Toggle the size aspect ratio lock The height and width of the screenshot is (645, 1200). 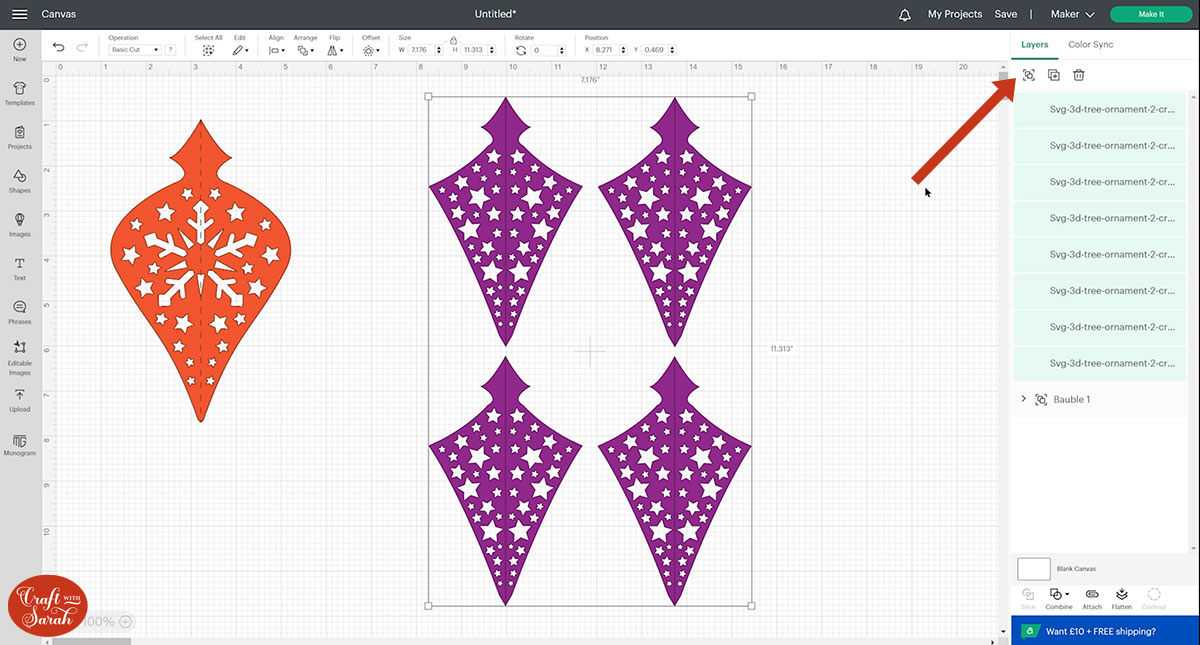[453, 39]
